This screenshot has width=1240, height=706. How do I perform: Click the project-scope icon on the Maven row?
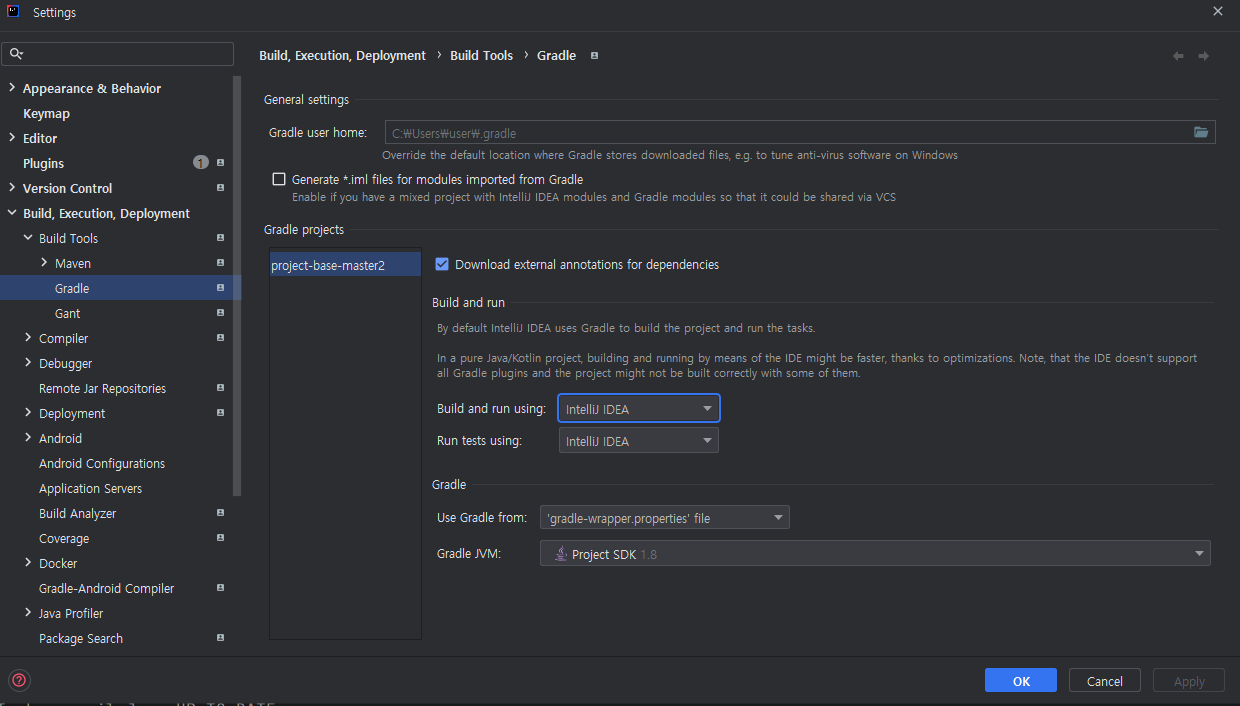click(x=220, y=263)
